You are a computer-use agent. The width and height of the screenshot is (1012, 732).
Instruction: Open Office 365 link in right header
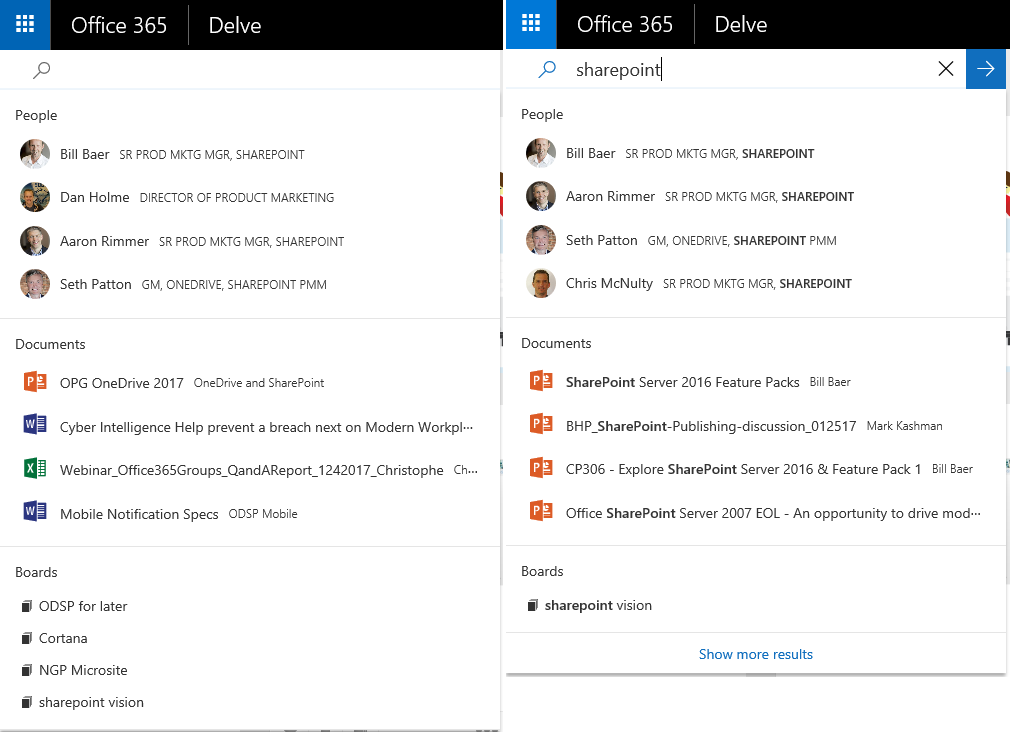(625, 25)
